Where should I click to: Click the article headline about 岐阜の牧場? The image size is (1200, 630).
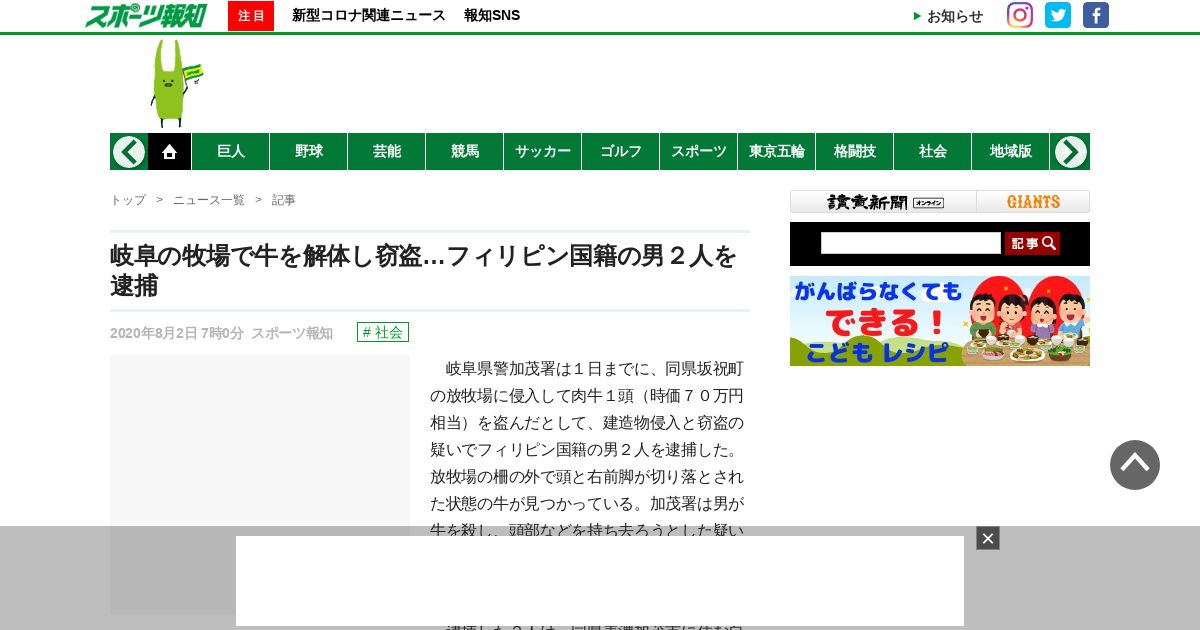coord(424,270)
